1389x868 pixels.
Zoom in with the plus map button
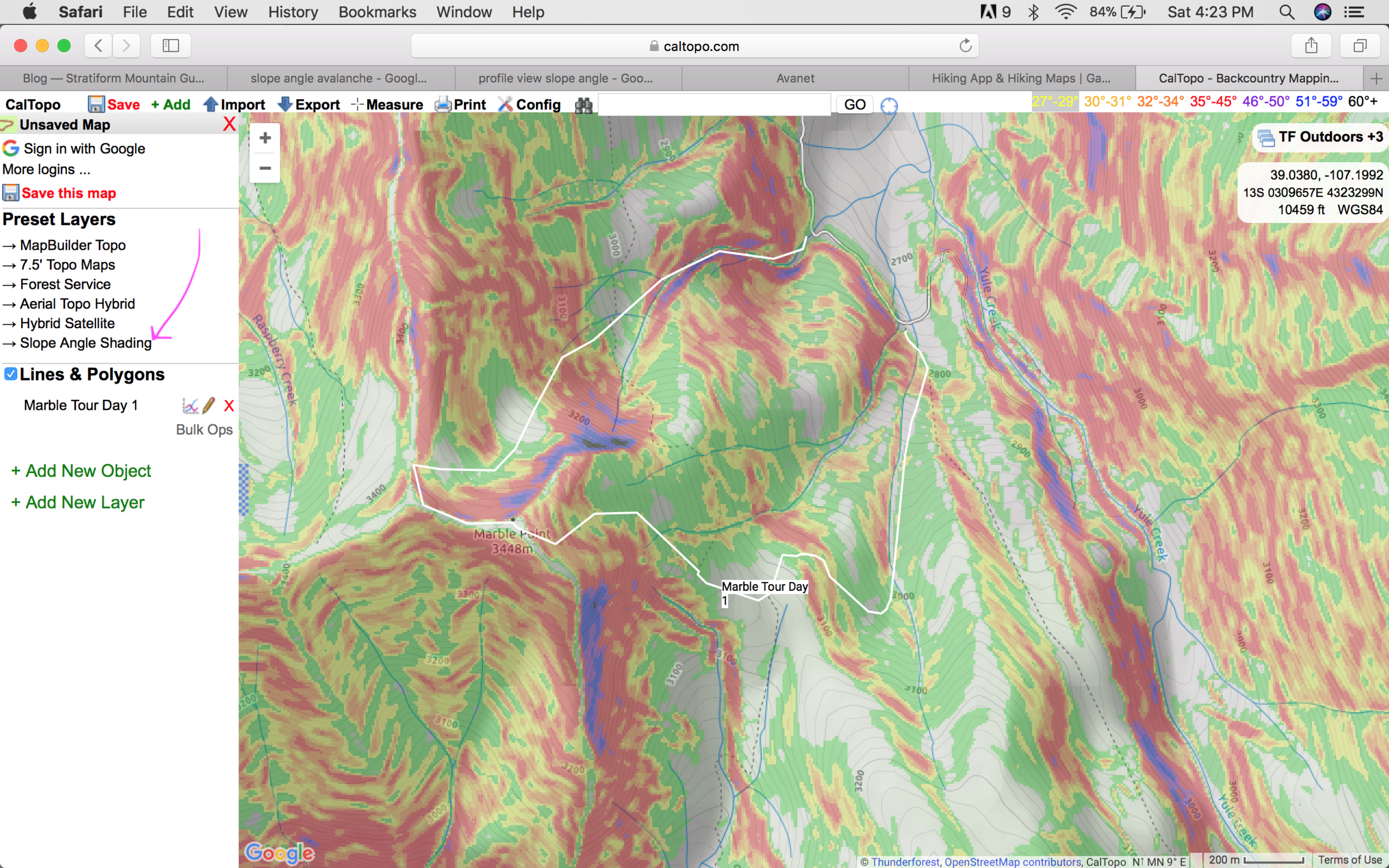coord(264,138)
